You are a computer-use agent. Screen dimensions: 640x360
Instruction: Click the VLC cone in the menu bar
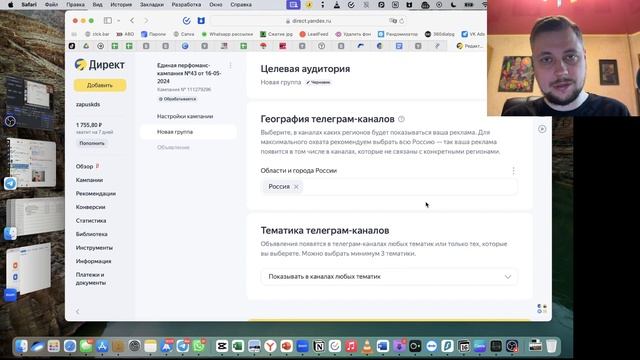(x=337, y=5)
